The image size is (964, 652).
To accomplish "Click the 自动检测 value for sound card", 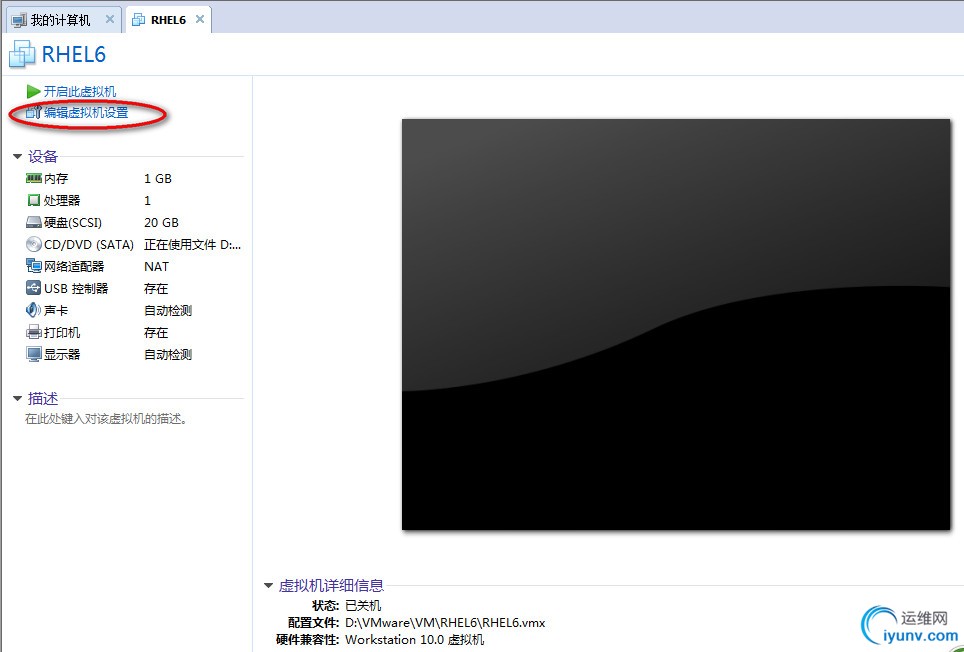I will tap(168, 310).
